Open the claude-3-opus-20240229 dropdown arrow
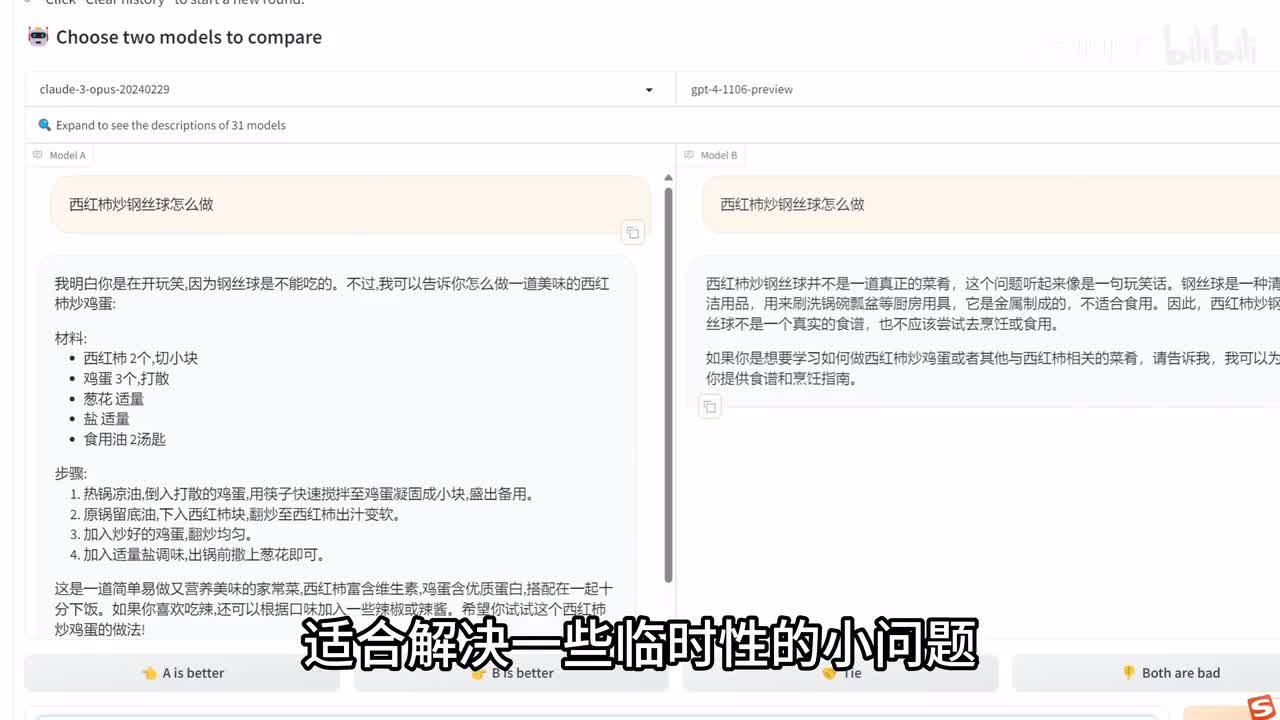 click(649, 90)
